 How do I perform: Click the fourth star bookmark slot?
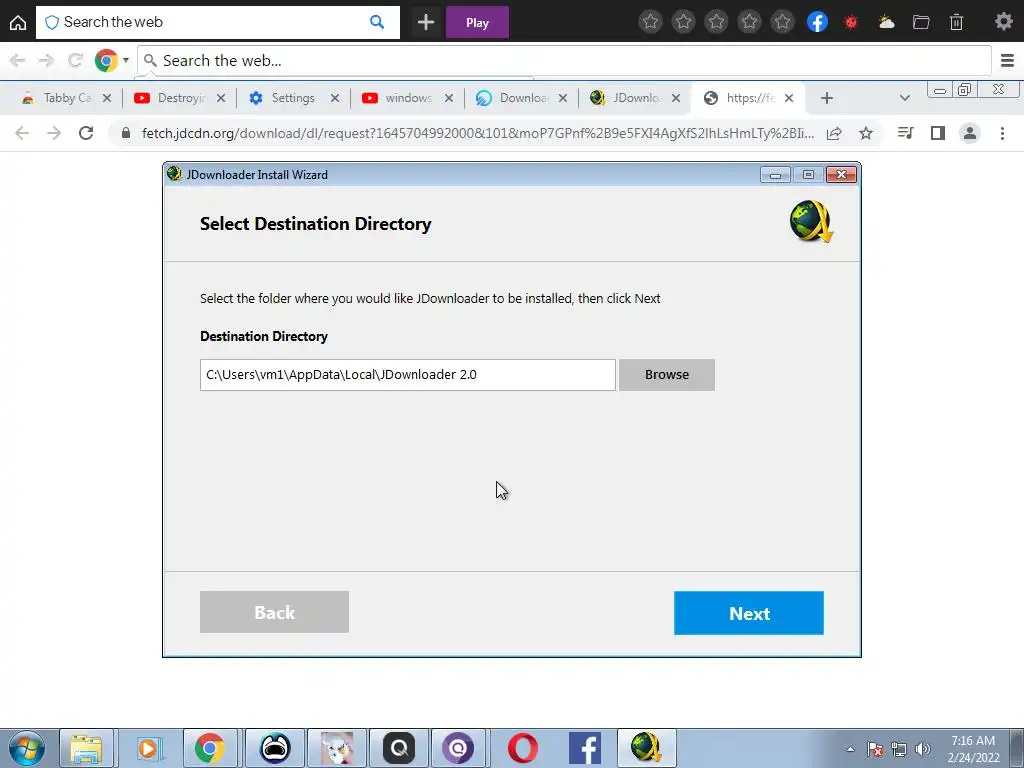749,22
